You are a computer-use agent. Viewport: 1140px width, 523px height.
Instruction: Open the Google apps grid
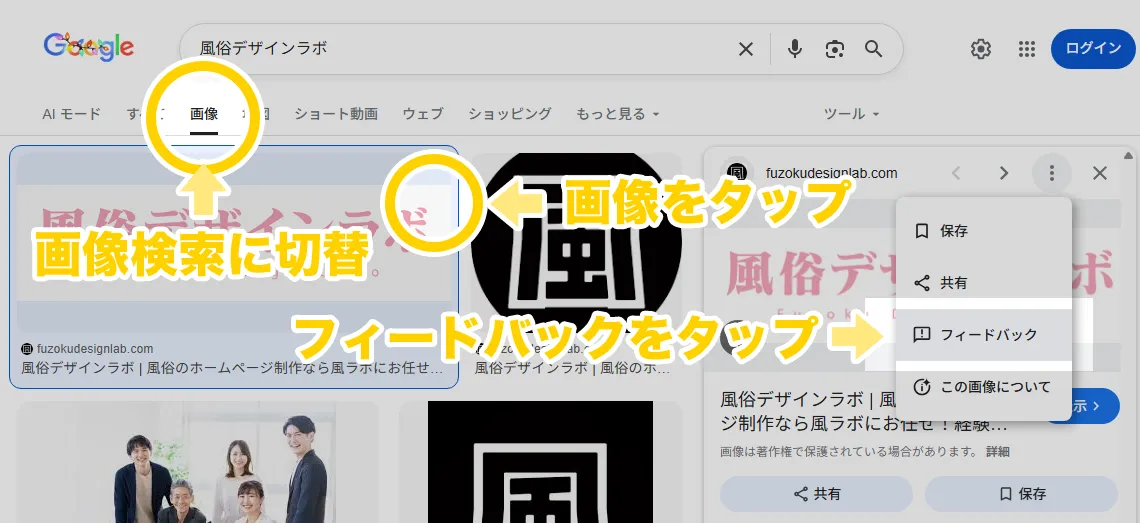[x=1026, y=49]
